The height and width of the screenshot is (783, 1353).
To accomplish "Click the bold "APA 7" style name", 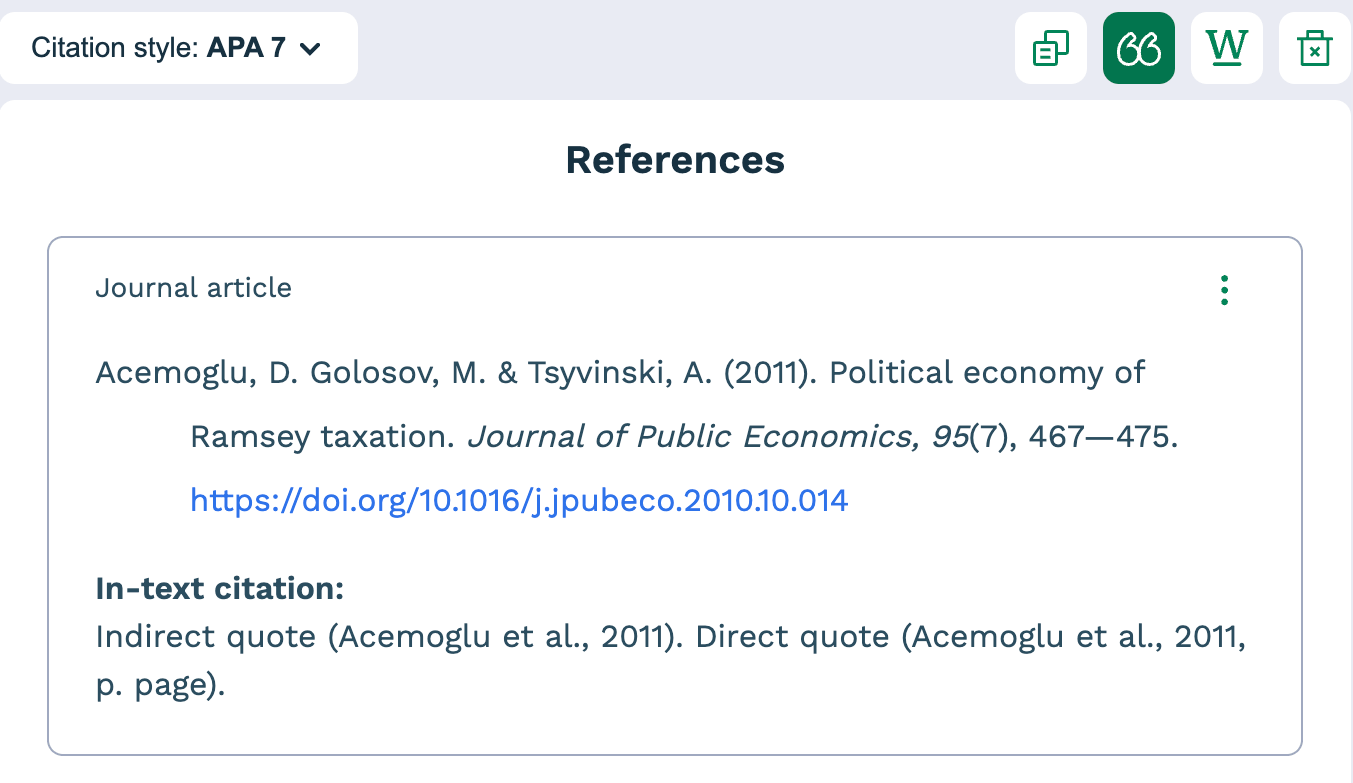I will (247, 48).
